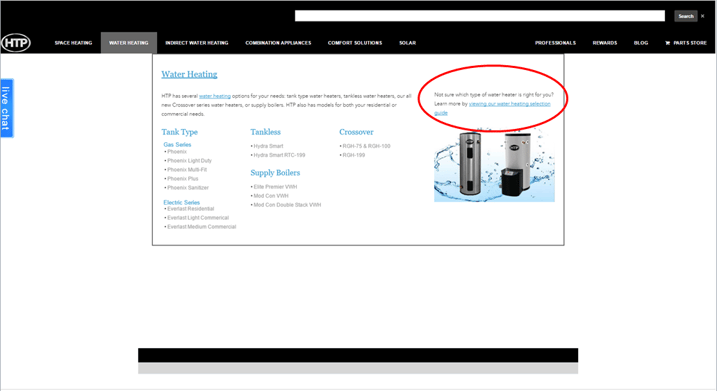
Task: Expand the Combination Appliances menu
Action: click(278, 43)
